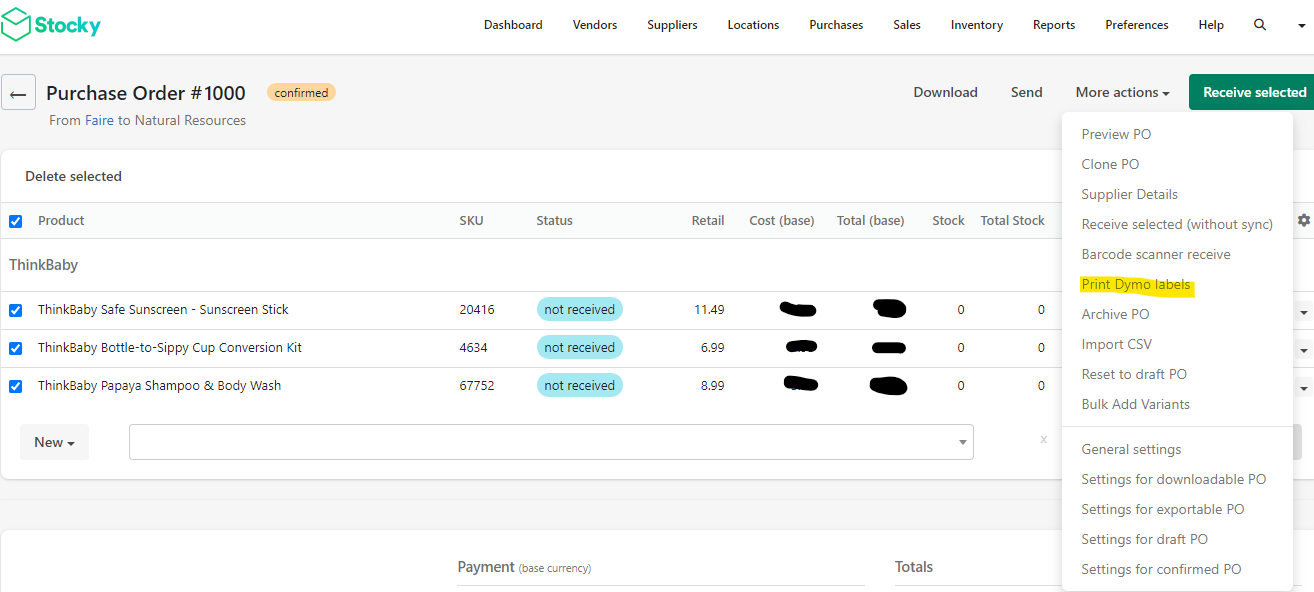
Task: Open the More actions dropdown
Action: [1122, 92]
